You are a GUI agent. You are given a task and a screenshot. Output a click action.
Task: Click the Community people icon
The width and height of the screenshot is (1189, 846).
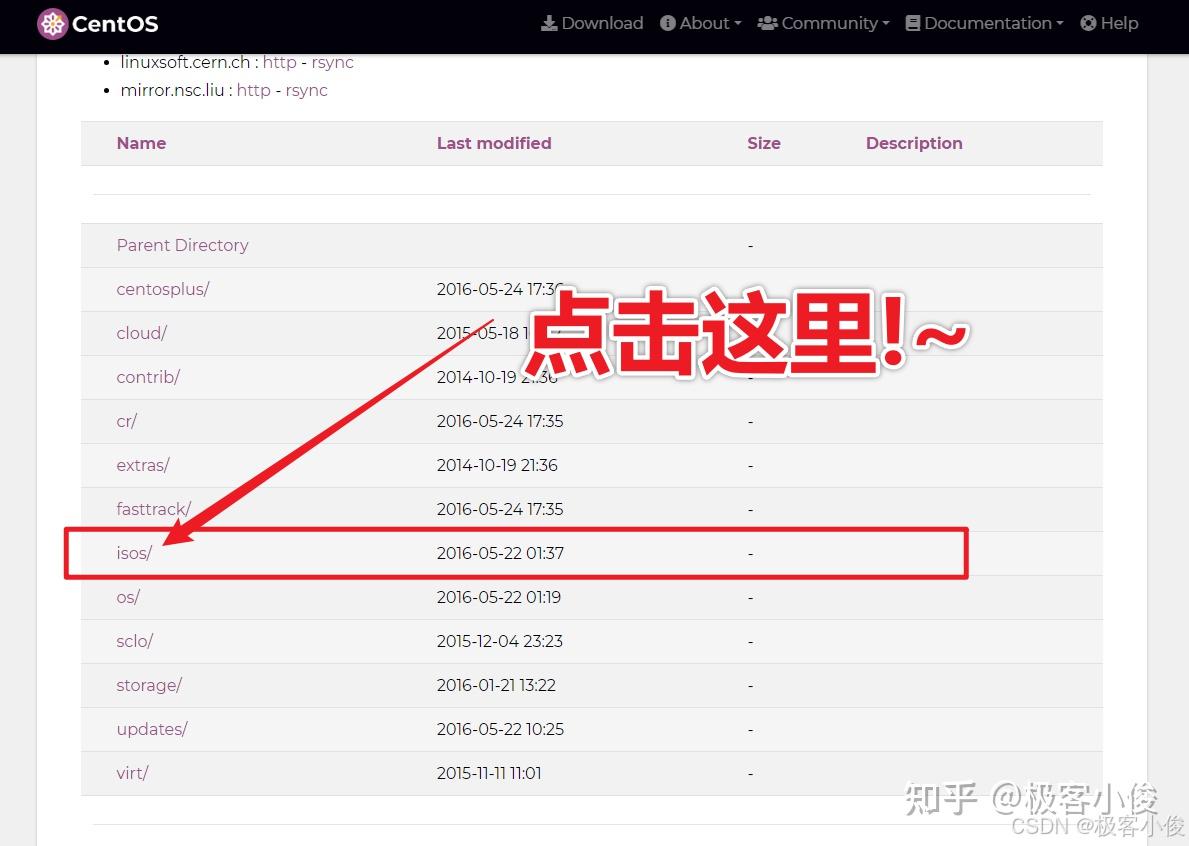point(769,22)
